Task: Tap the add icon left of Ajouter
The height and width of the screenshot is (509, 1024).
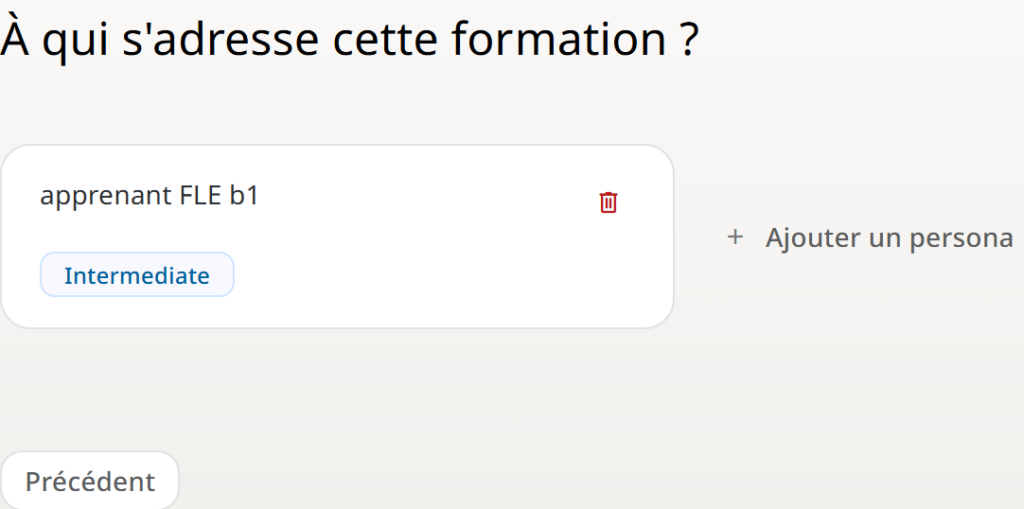Action: (736, 238)
